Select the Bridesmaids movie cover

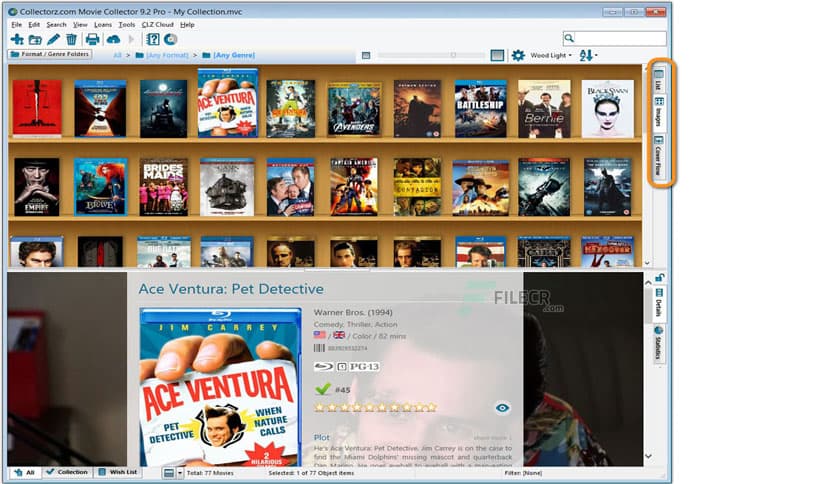click(163, 187)
